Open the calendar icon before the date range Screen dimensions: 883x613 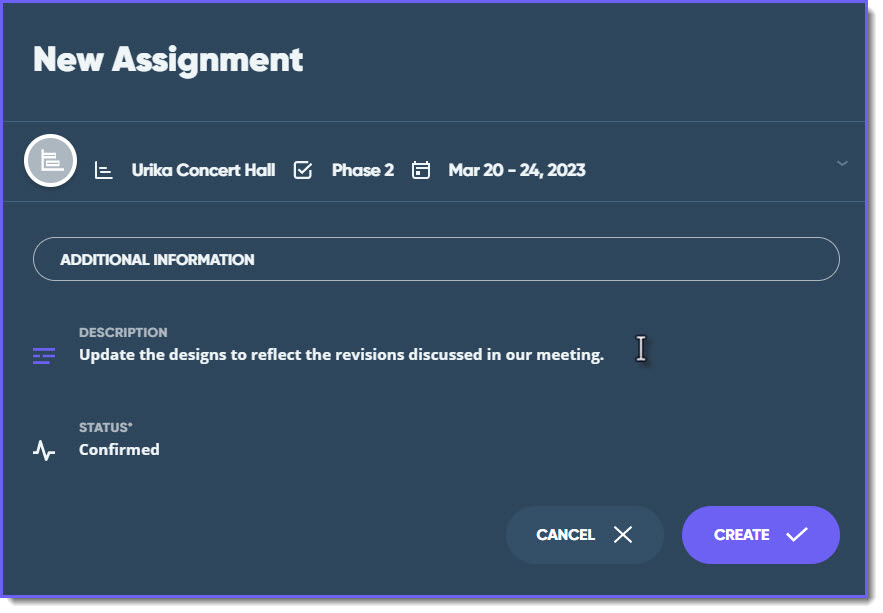[421, 170]
